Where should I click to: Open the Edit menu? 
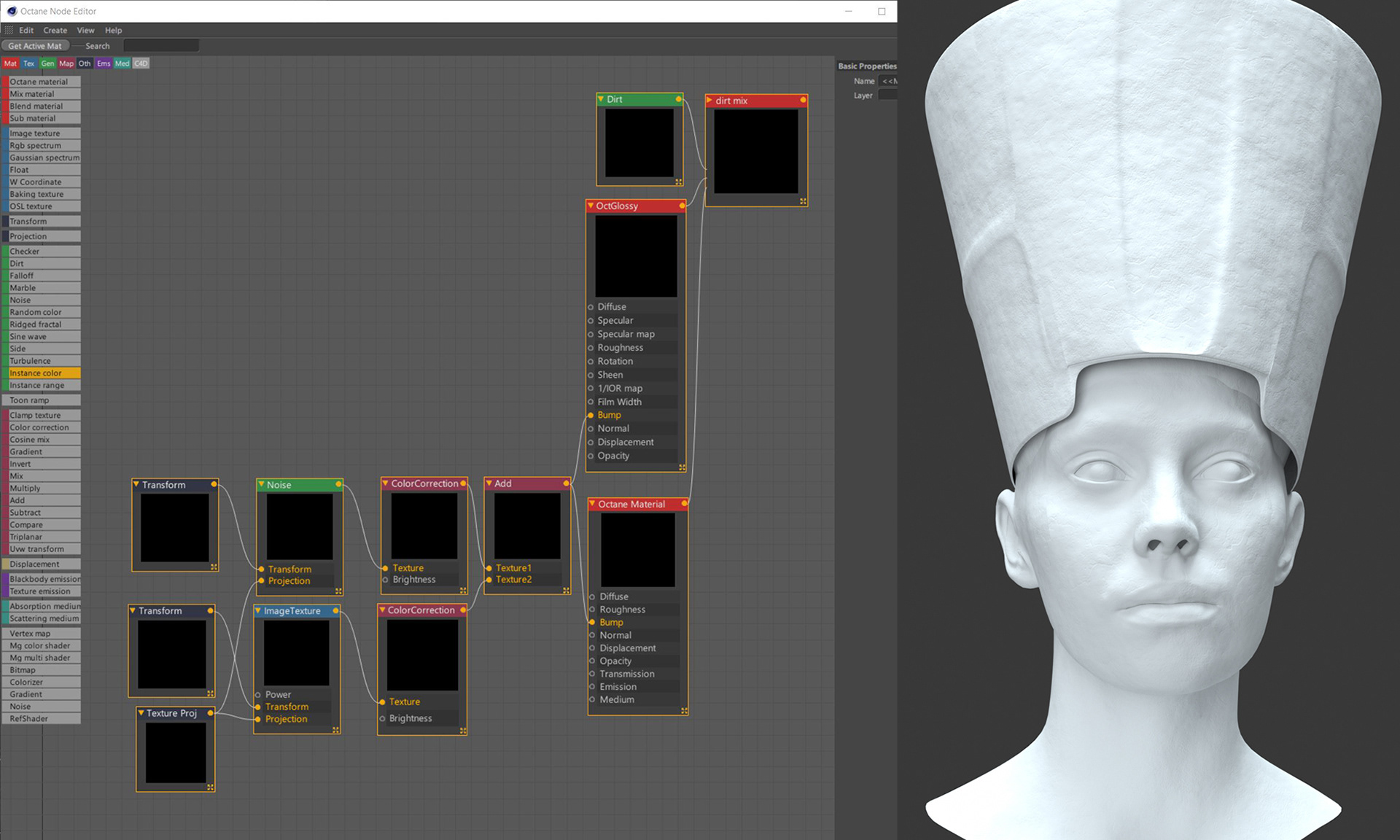pyautogui.click(x=26, y=30)
